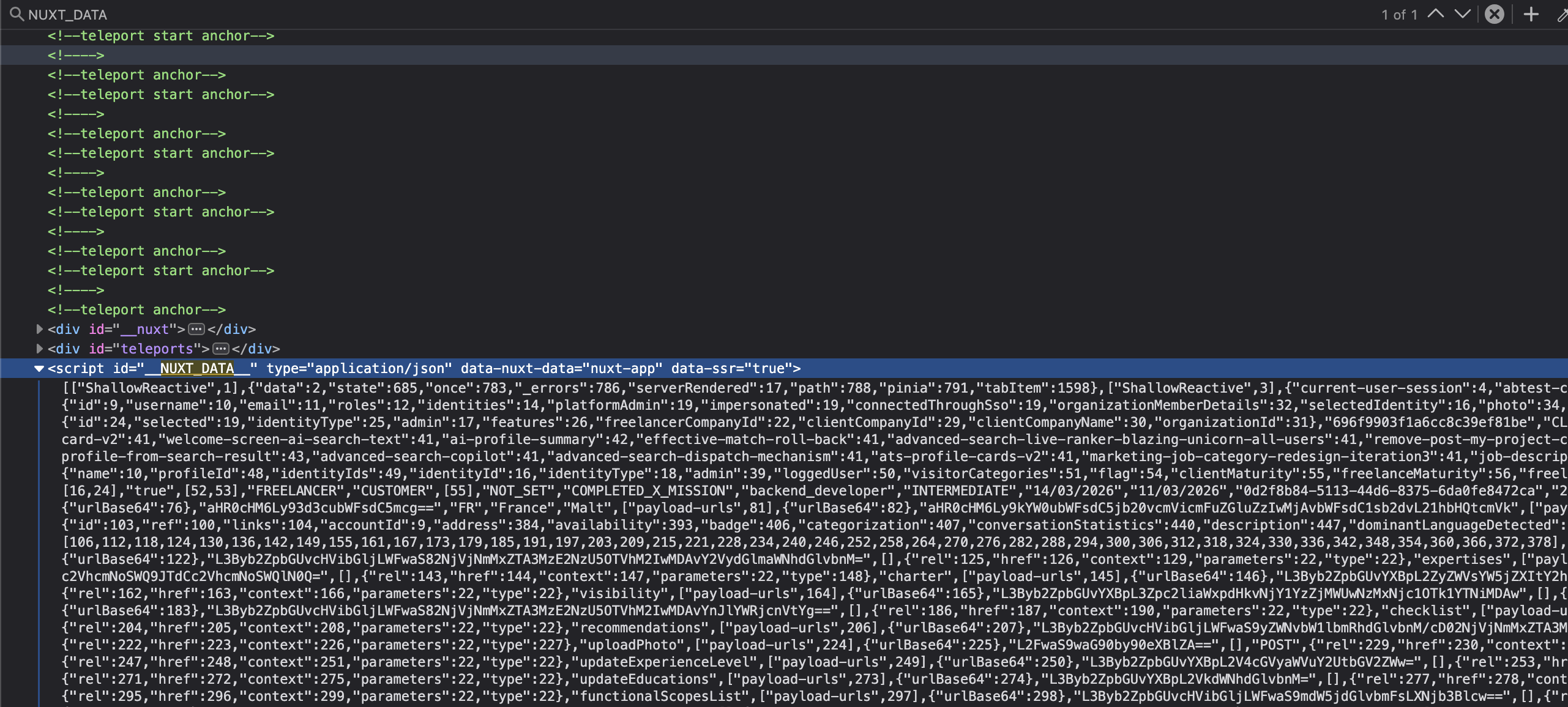Select the highlighted empty comment row
Screen dimensions: 1568x707
784,55
